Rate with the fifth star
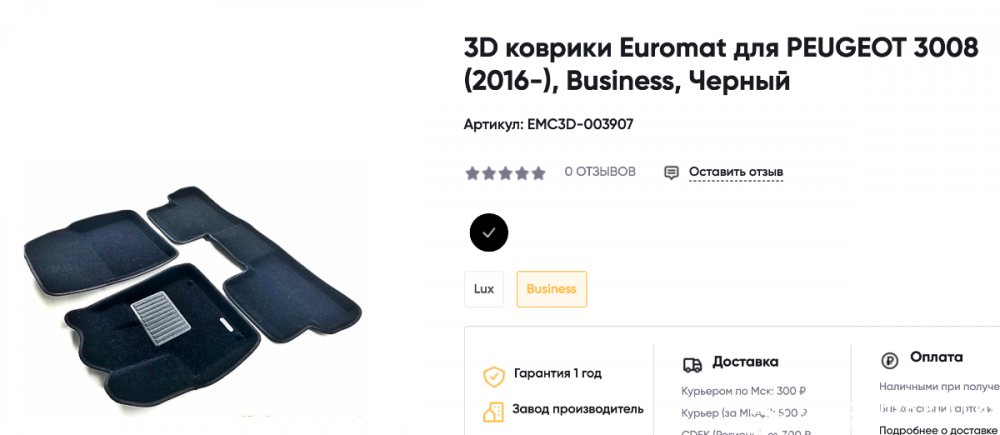 point(539,173)
